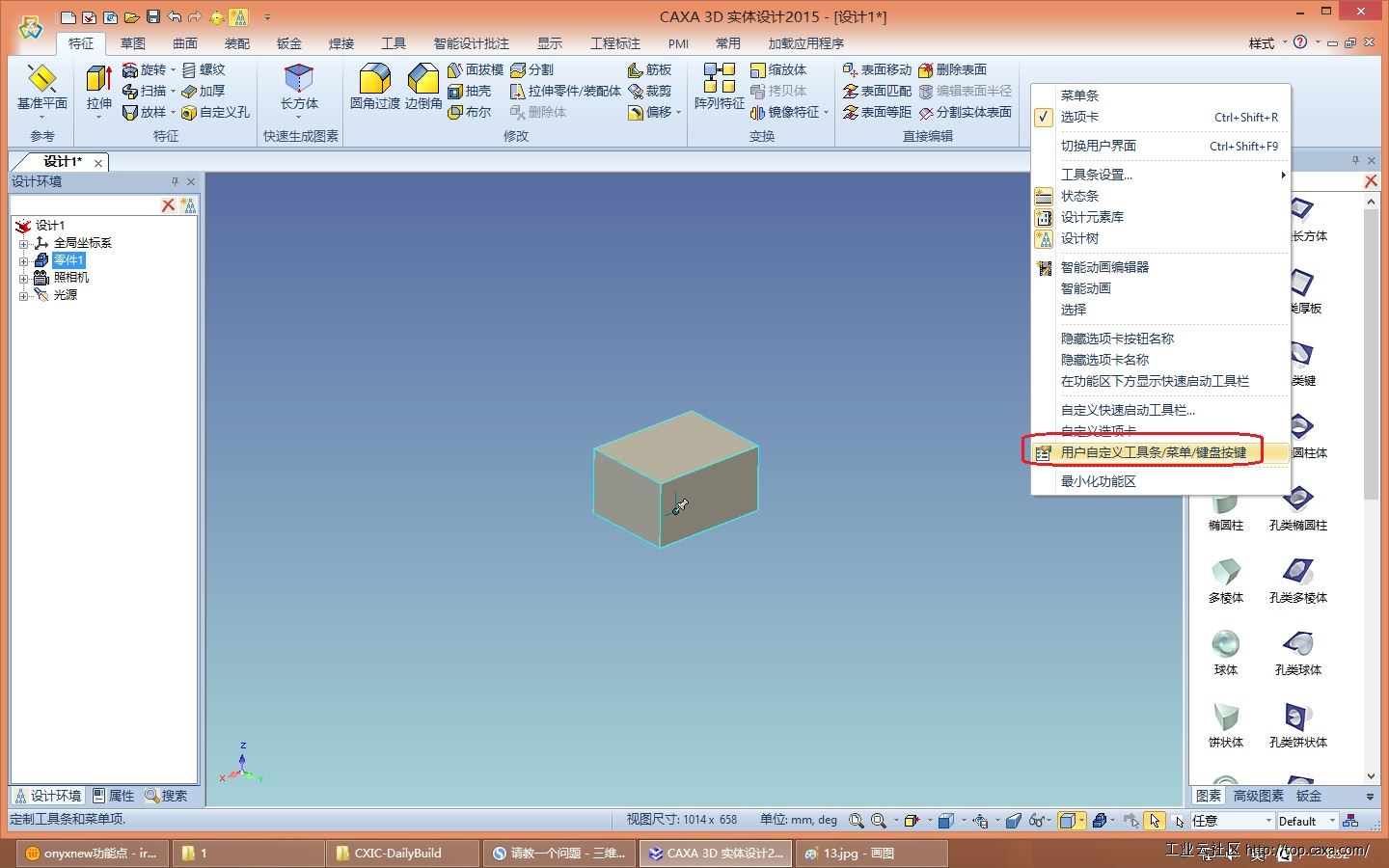
Task: Pick the 多棱体 polygon prism catalog item
Action: tap(1226, 581)
